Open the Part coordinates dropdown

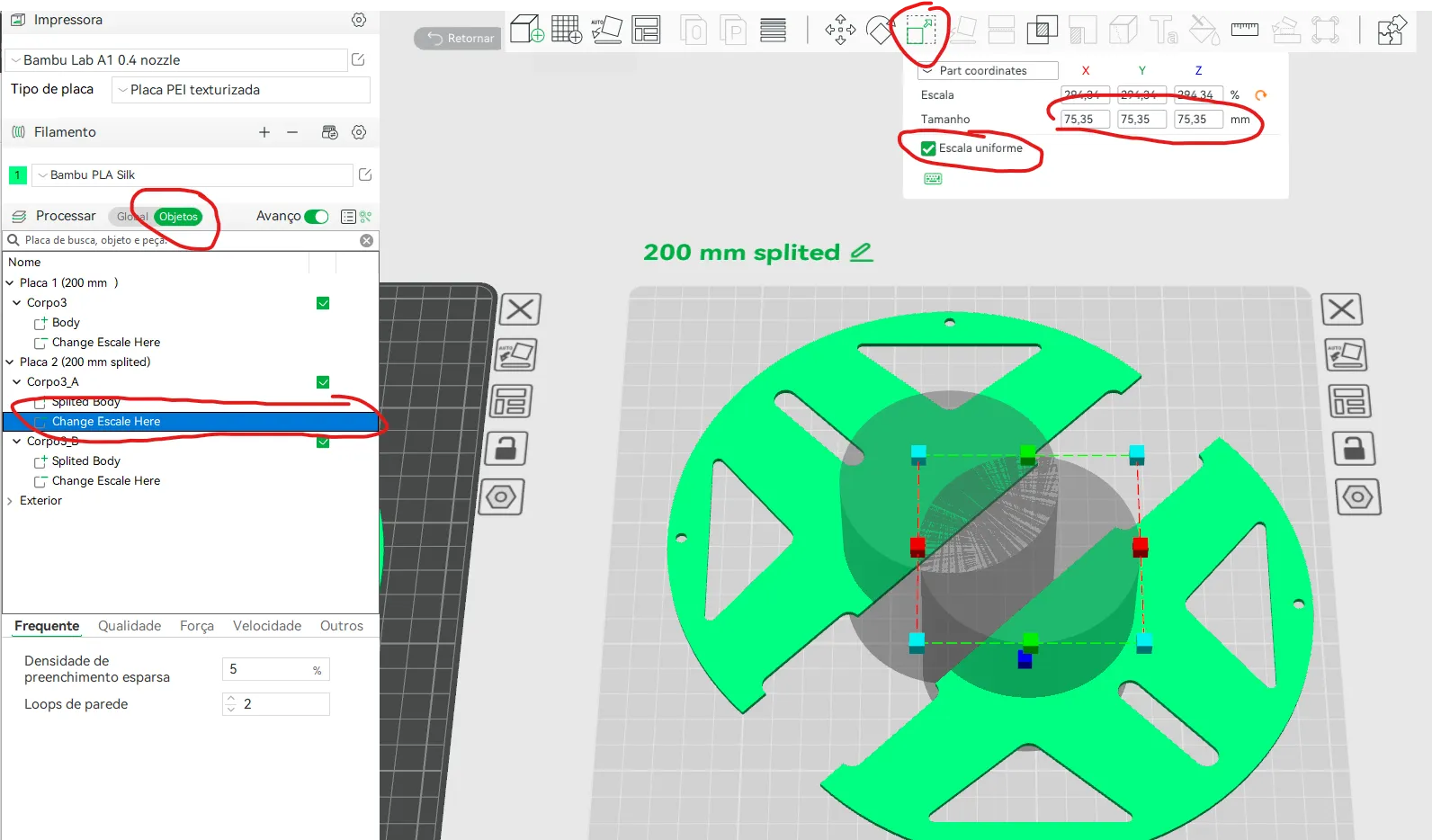point(989,70)
